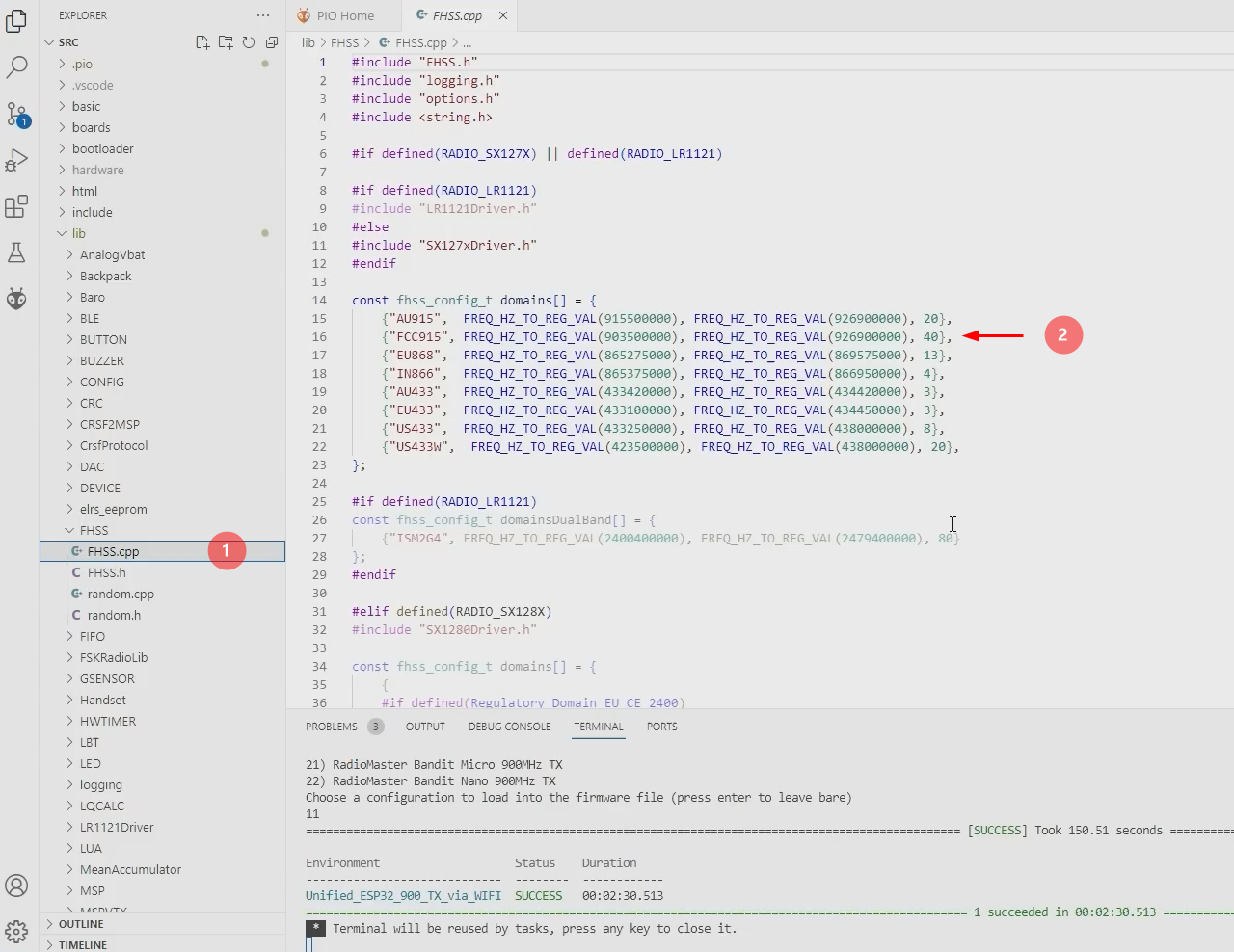Click Refresh Explorer icon

(x=249, y=42)
